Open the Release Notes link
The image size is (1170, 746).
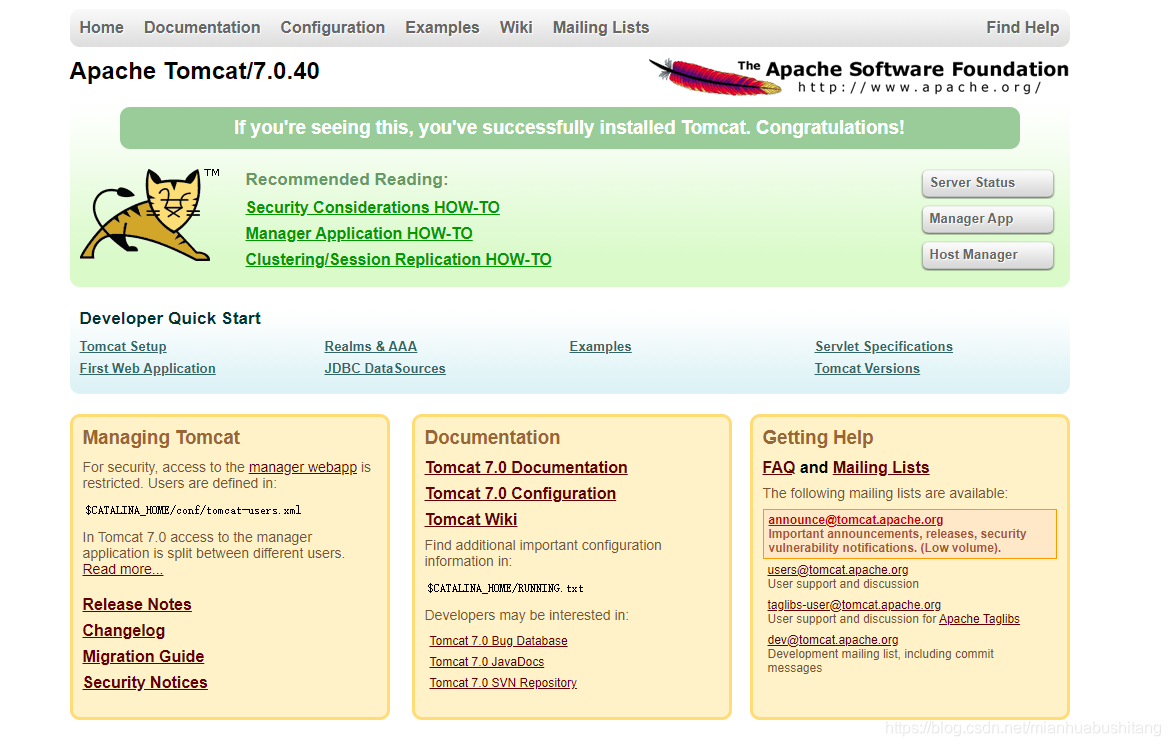click(137, 604)
